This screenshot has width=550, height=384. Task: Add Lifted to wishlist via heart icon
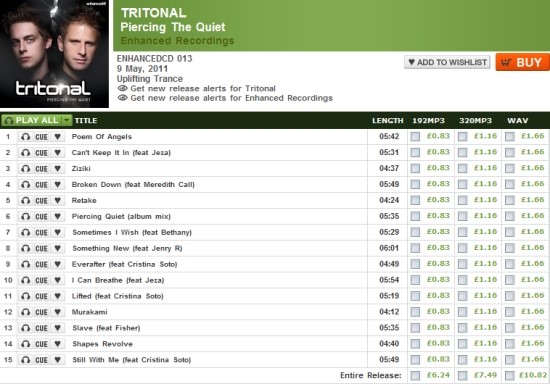pos(58,296)
